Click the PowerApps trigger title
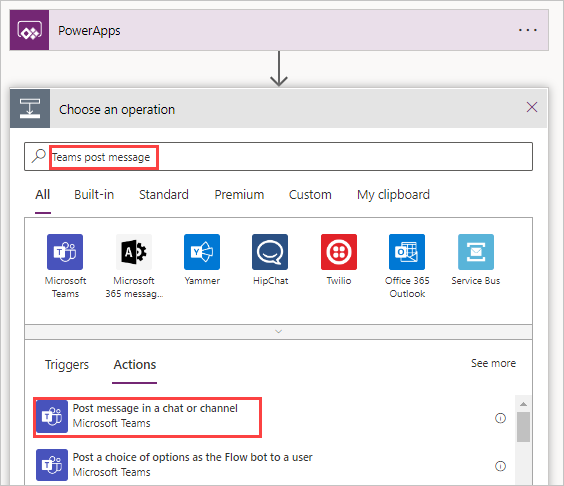 tap(89, 31)
